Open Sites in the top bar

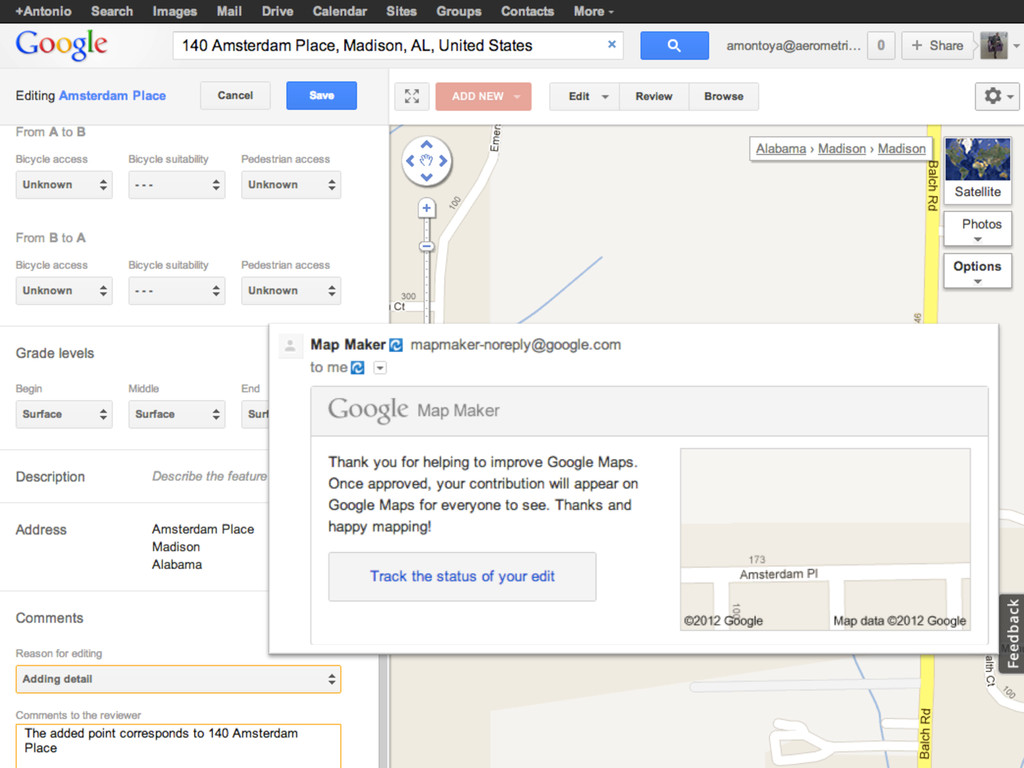pyautogui.click(x=401, y=11)
